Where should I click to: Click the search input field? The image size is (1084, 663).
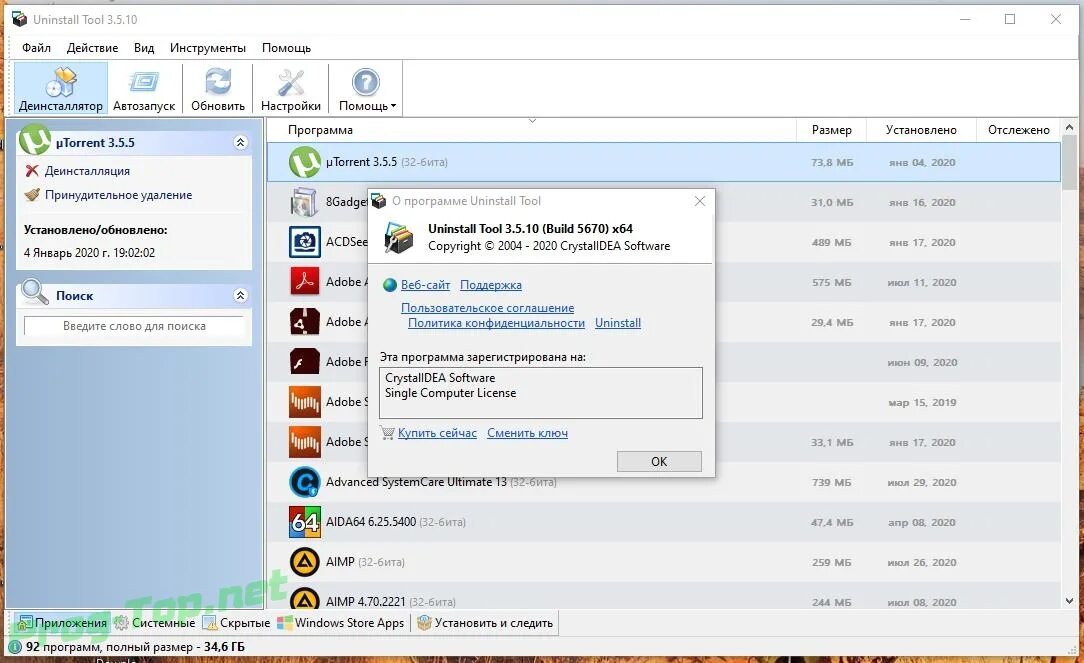pos(134,326)
